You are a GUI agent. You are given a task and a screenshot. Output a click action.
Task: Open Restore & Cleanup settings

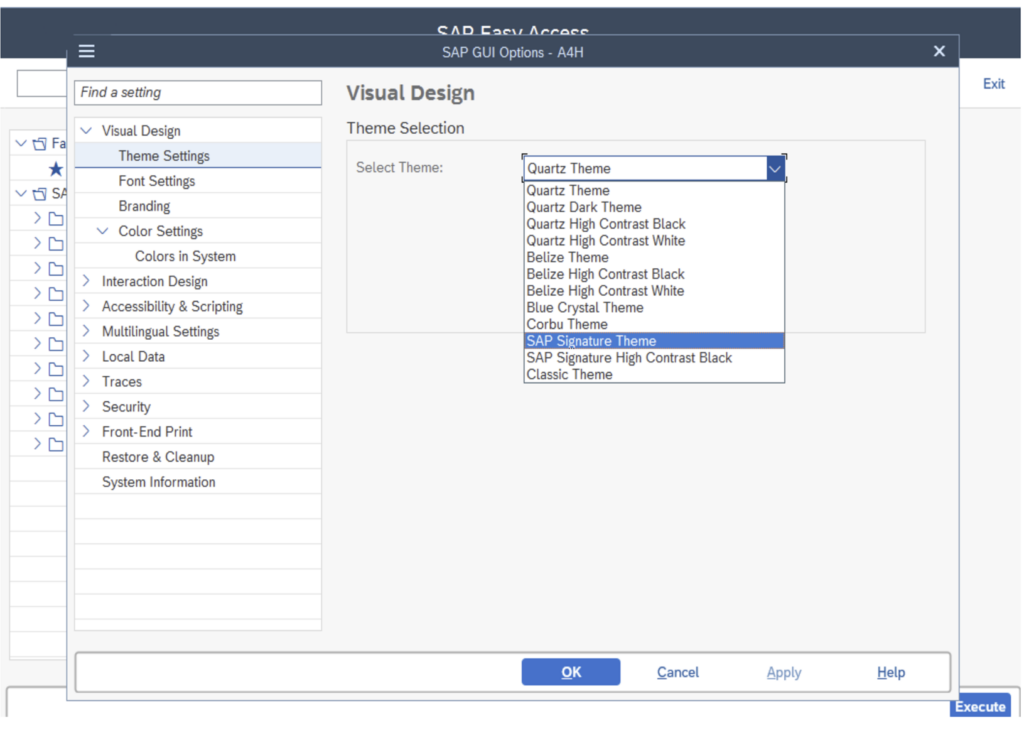[158, 457]
